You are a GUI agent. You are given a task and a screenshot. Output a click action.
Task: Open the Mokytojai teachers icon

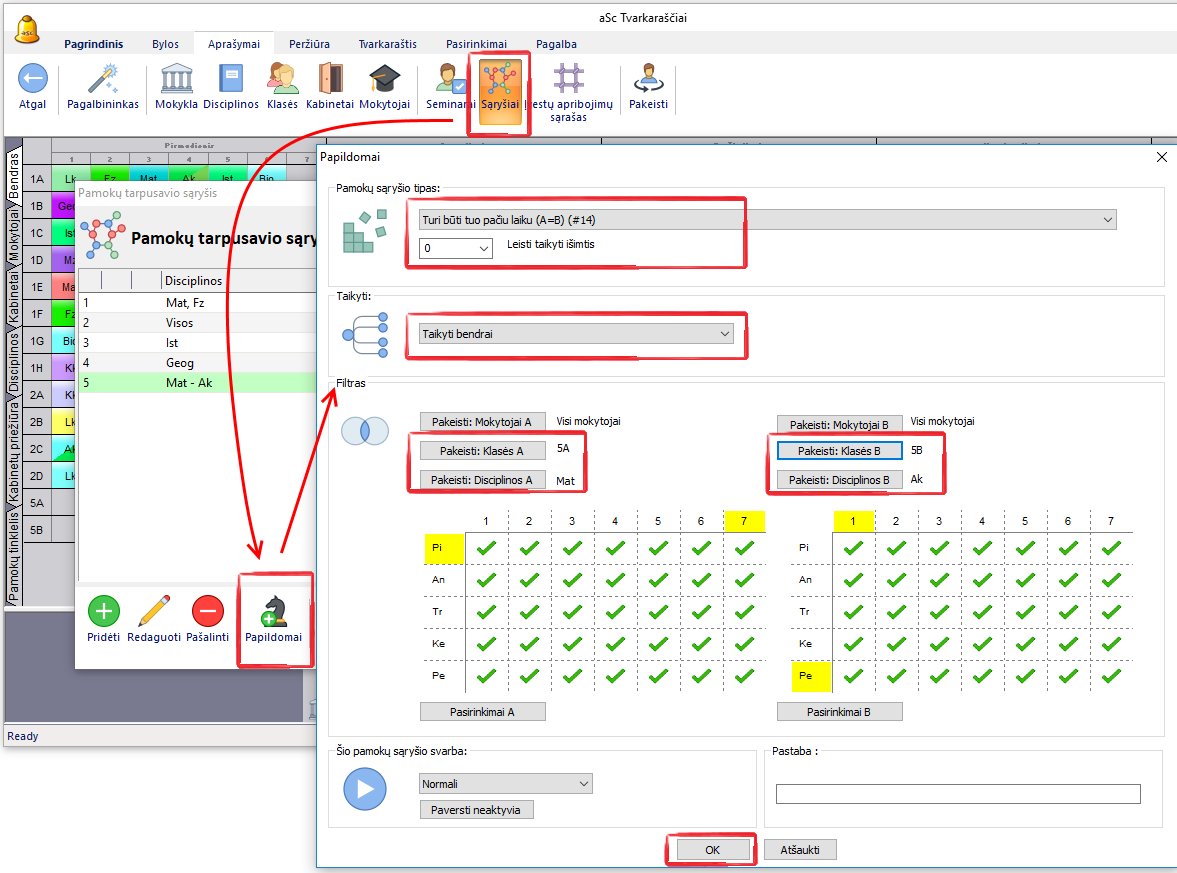(384, 79)
